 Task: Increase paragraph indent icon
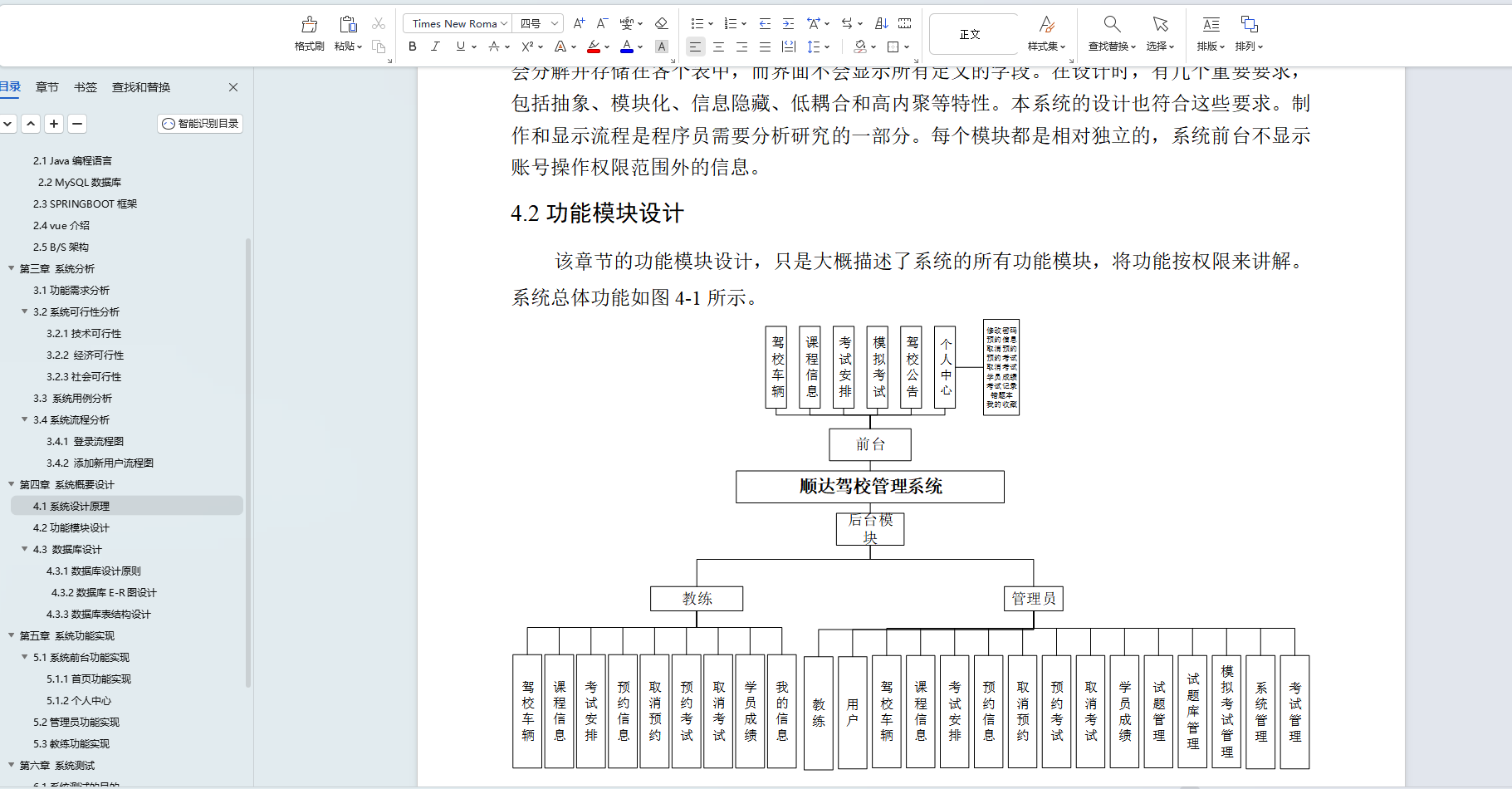788,23
